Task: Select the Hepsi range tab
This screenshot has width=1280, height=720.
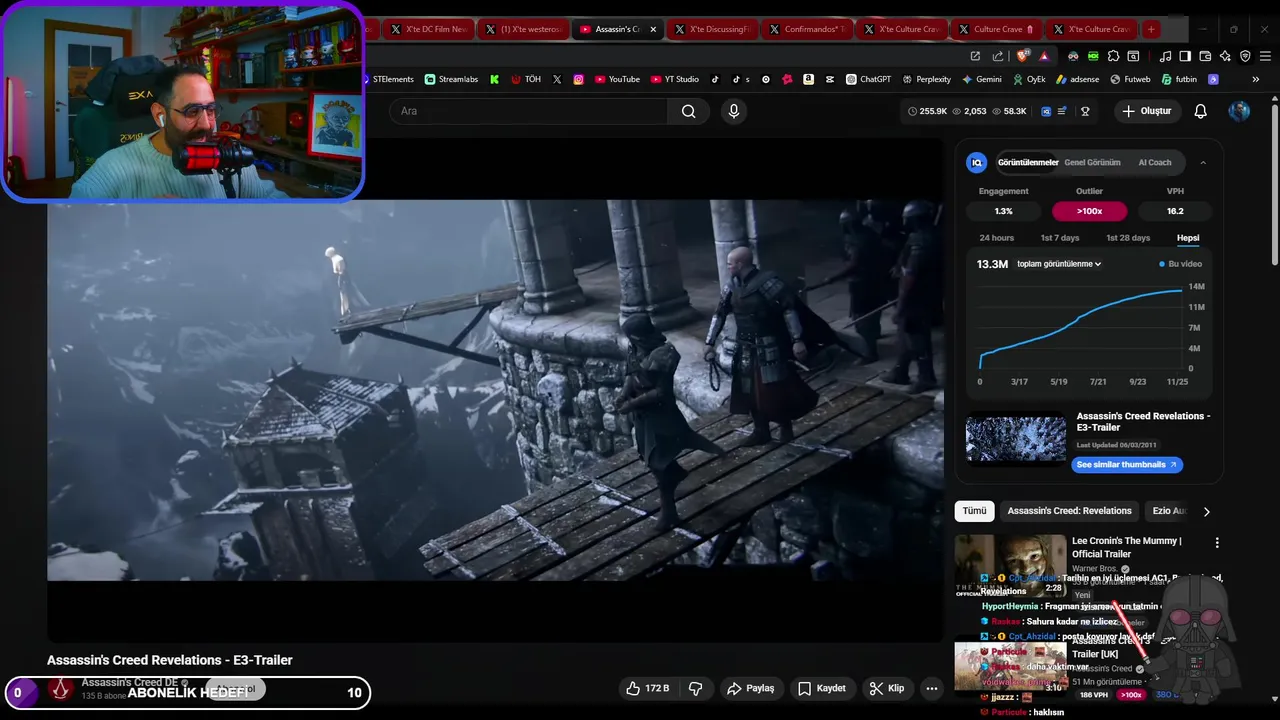Action: pyautogui.click(x=1188, y=238)
